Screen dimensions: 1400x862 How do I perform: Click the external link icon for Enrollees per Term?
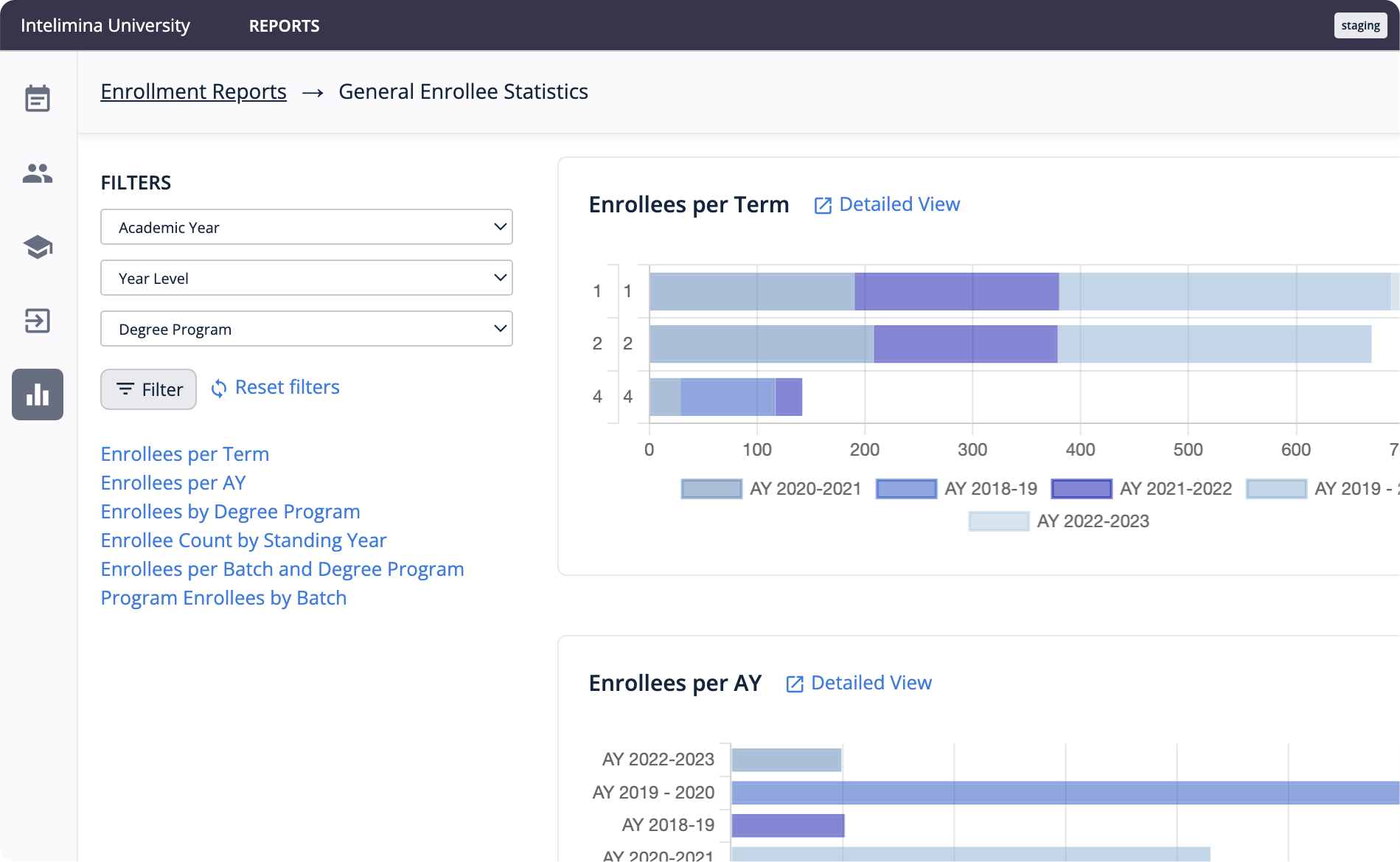pyautogui.click(x=823, y=206)
